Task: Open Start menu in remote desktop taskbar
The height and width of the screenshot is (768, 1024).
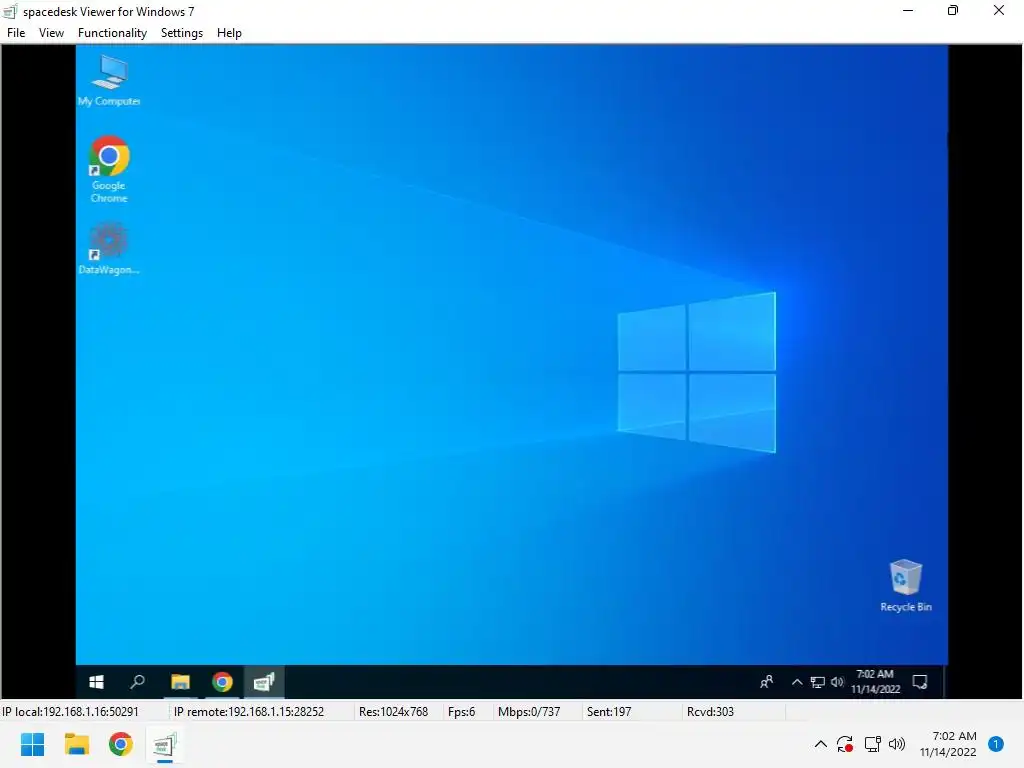Action: point(96,682)
